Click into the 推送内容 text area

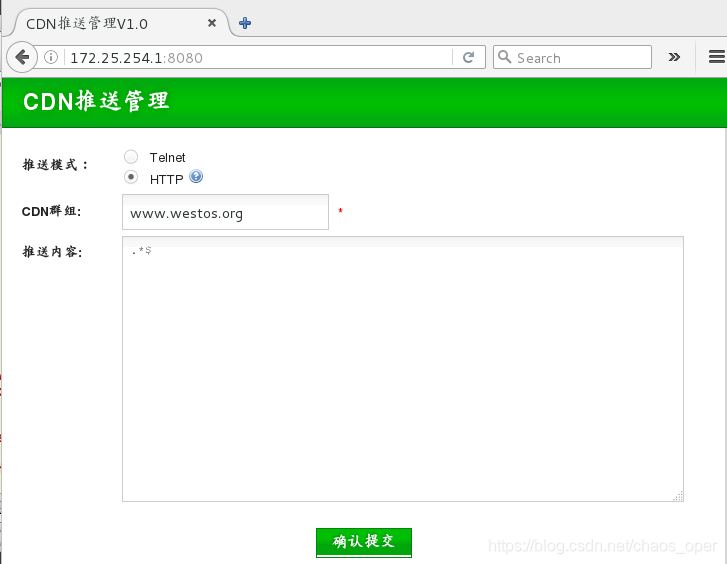coord(403,369)
